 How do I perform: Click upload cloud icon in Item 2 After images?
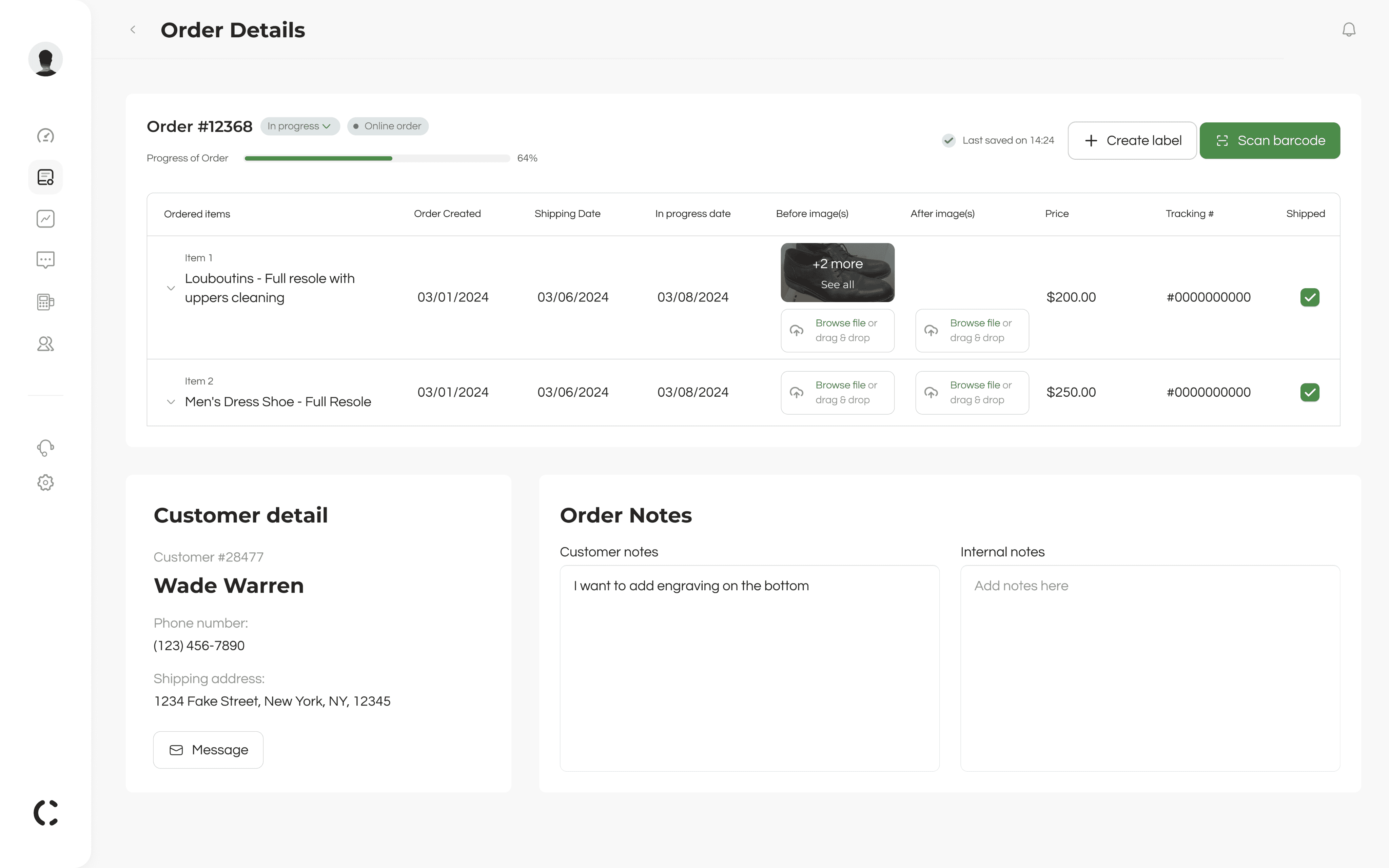pos(931,393)
